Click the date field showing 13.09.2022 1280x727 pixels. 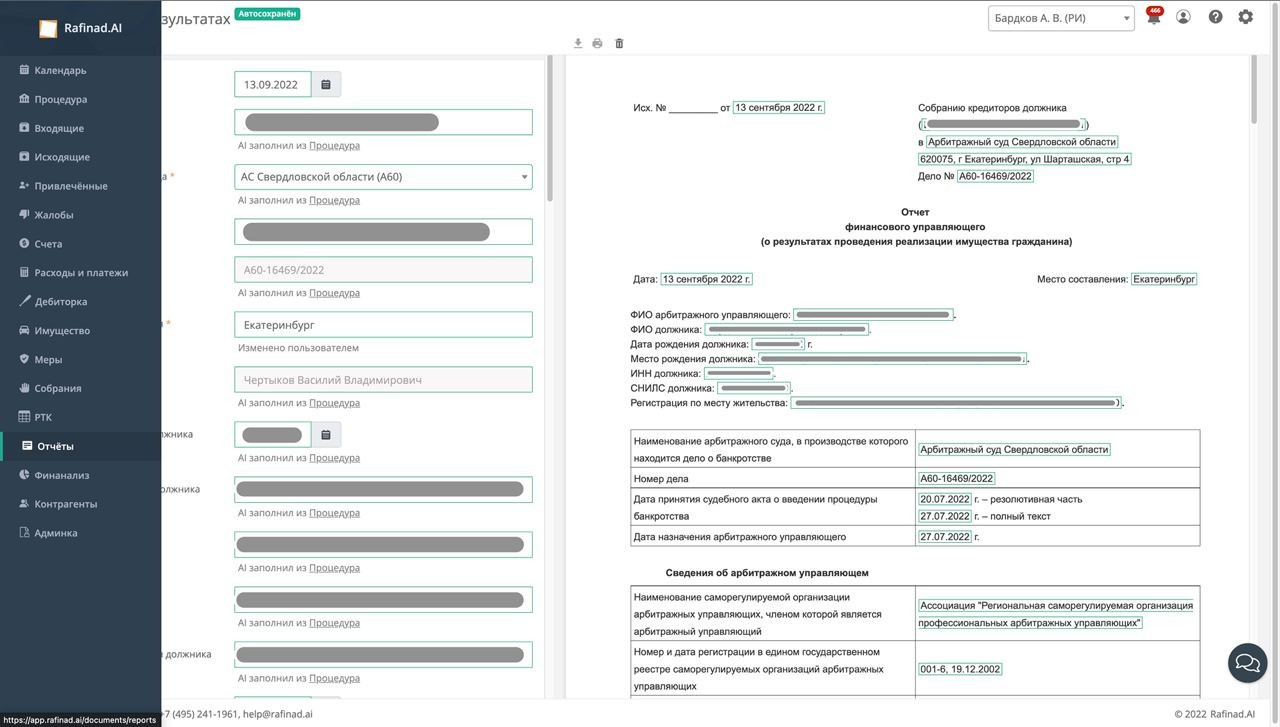tap(273, 85)
